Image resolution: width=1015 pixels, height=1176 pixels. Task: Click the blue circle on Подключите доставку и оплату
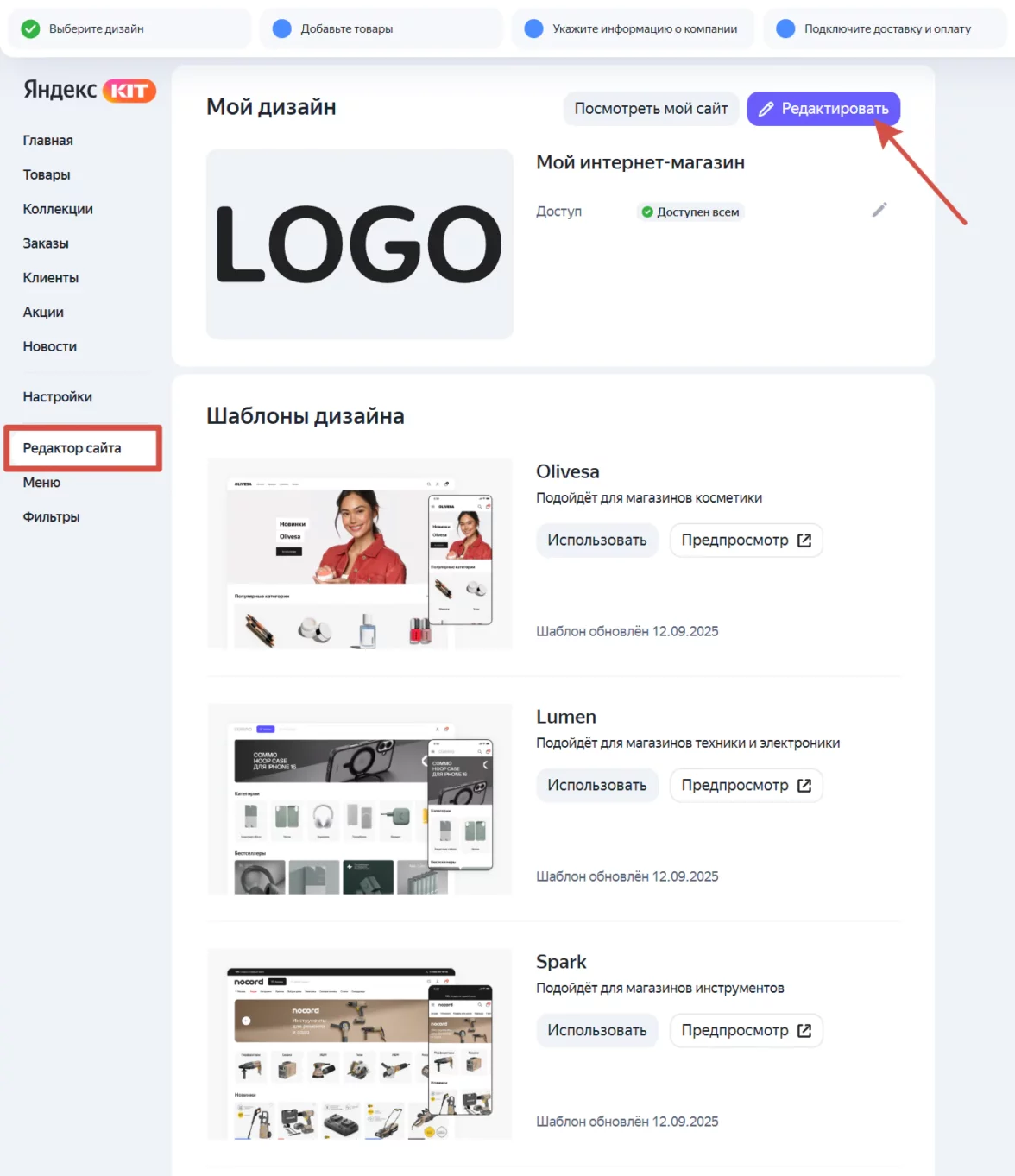click(x=785, y=28)
